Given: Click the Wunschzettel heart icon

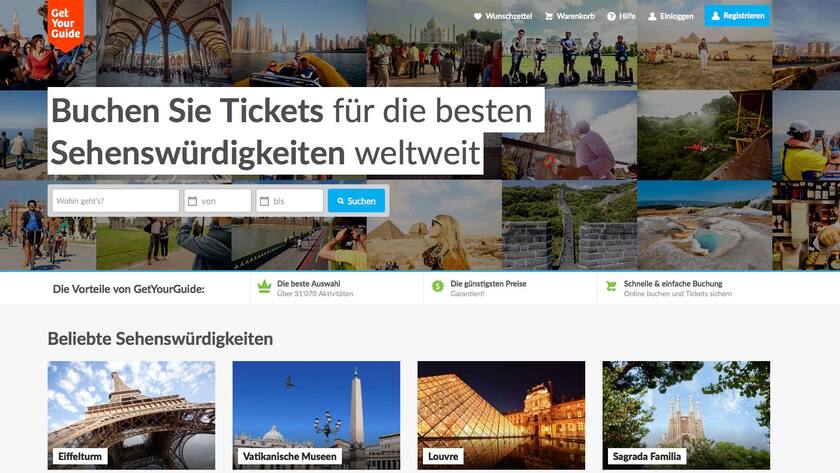Looking at the screenshot, I should pos(478,17).
